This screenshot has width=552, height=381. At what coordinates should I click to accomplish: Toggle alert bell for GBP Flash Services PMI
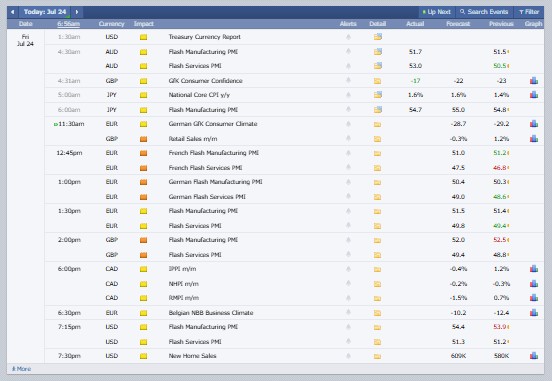[x=349, y=254]
